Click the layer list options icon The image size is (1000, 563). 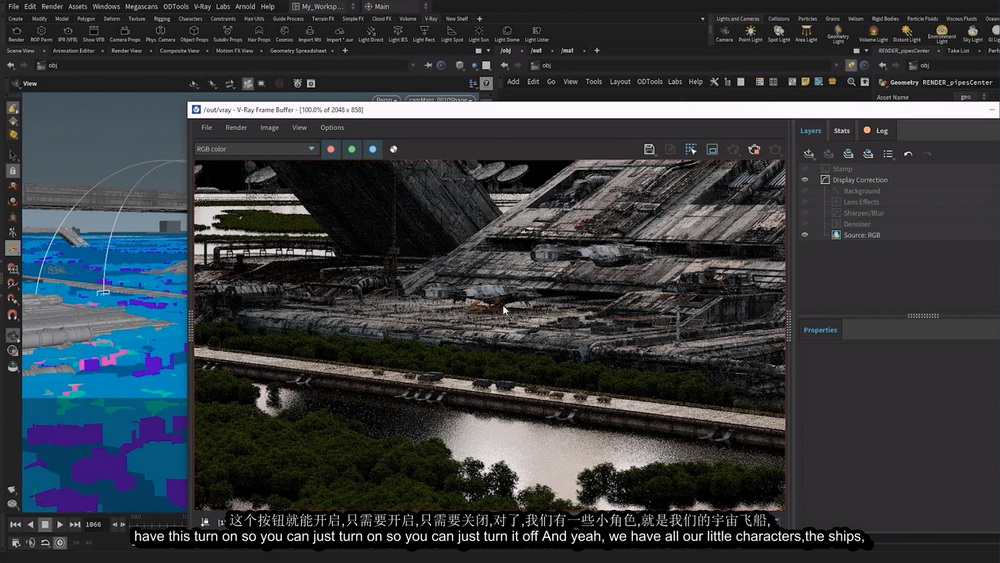pyautogui.click(x=888, y=154)
